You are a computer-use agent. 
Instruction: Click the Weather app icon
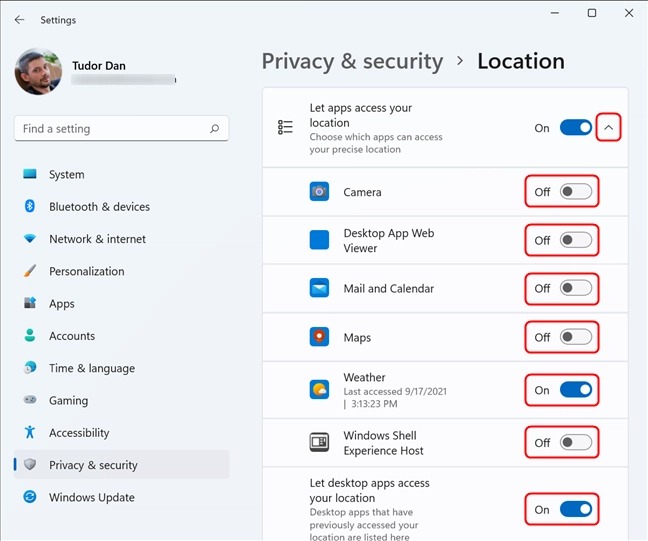(319, 390)
